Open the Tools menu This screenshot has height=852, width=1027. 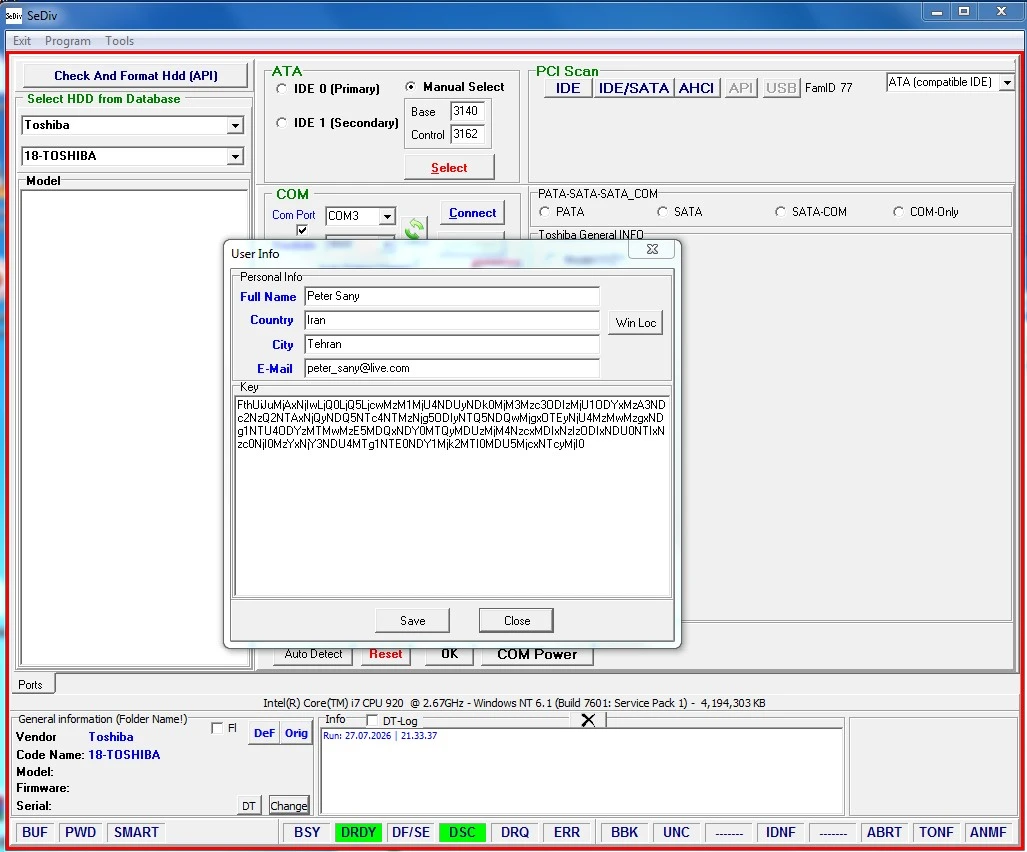(x=119, y=41)
